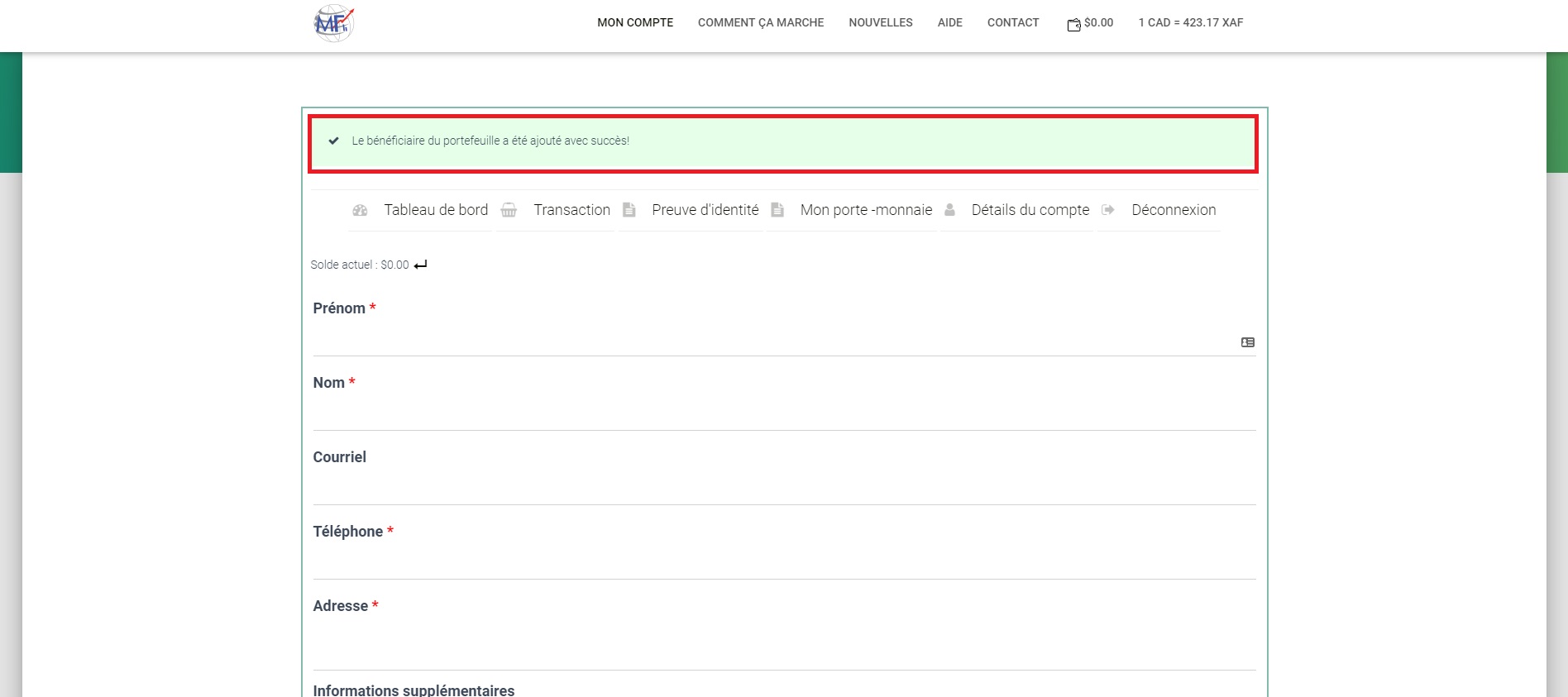Open the Mon porte-monnaie tab

point(866,210)
